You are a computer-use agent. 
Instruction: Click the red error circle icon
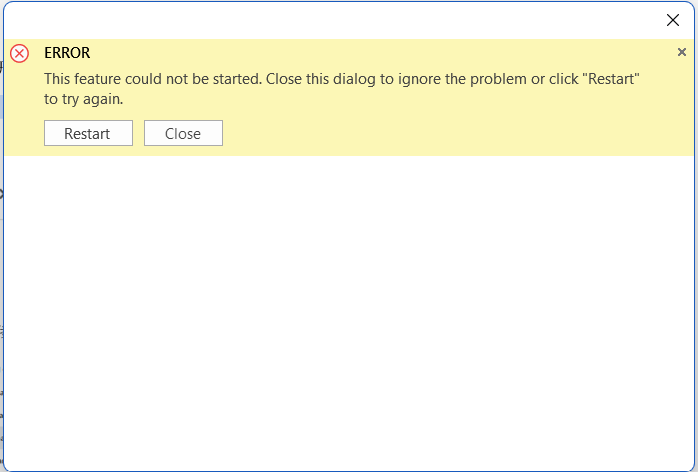20,53
